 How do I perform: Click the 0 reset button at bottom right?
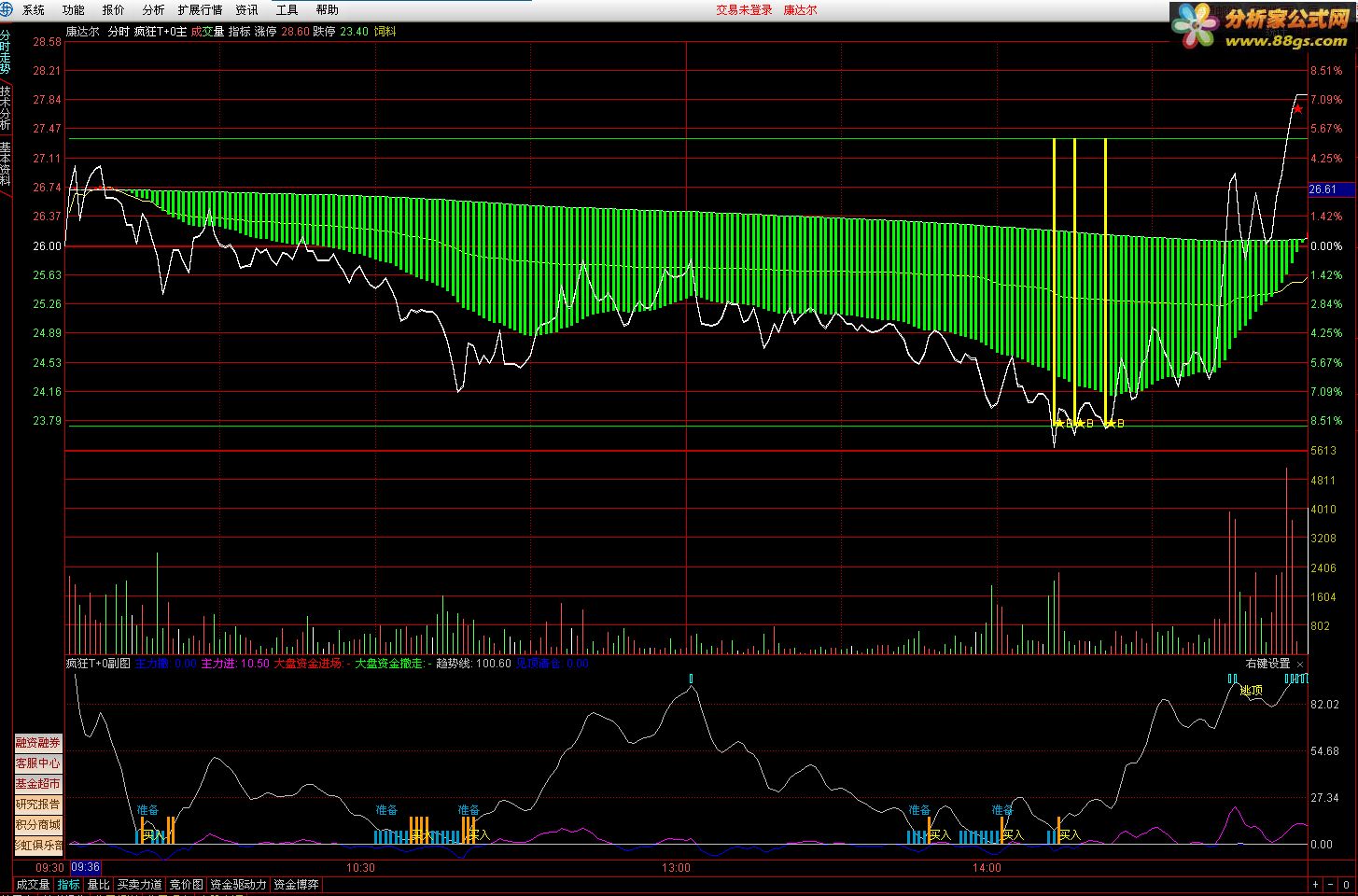[1347, 885]
